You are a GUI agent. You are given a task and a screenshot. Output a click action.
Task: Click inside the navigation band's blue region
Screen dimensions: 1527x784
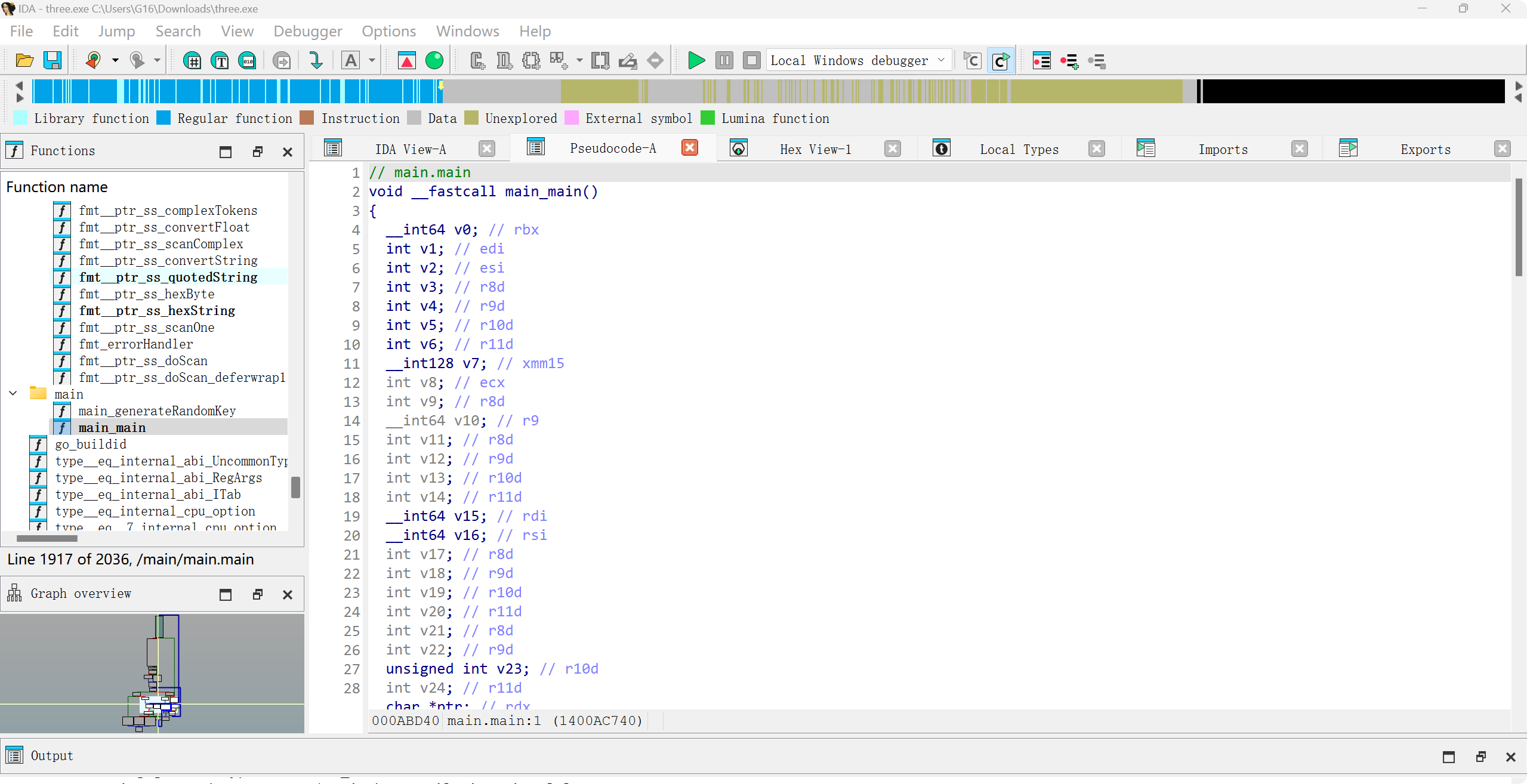pos(239,91)
